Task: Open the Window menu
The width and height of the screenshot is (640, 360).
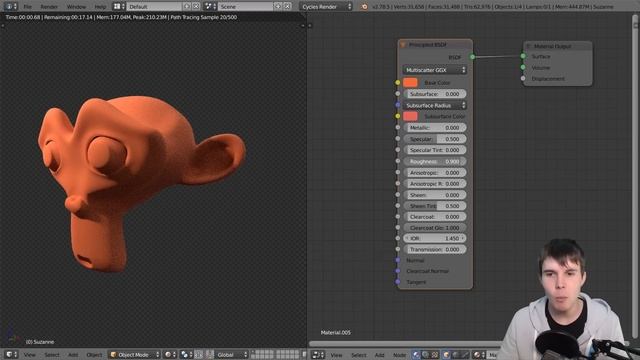Action: click(x=76, y=7)
